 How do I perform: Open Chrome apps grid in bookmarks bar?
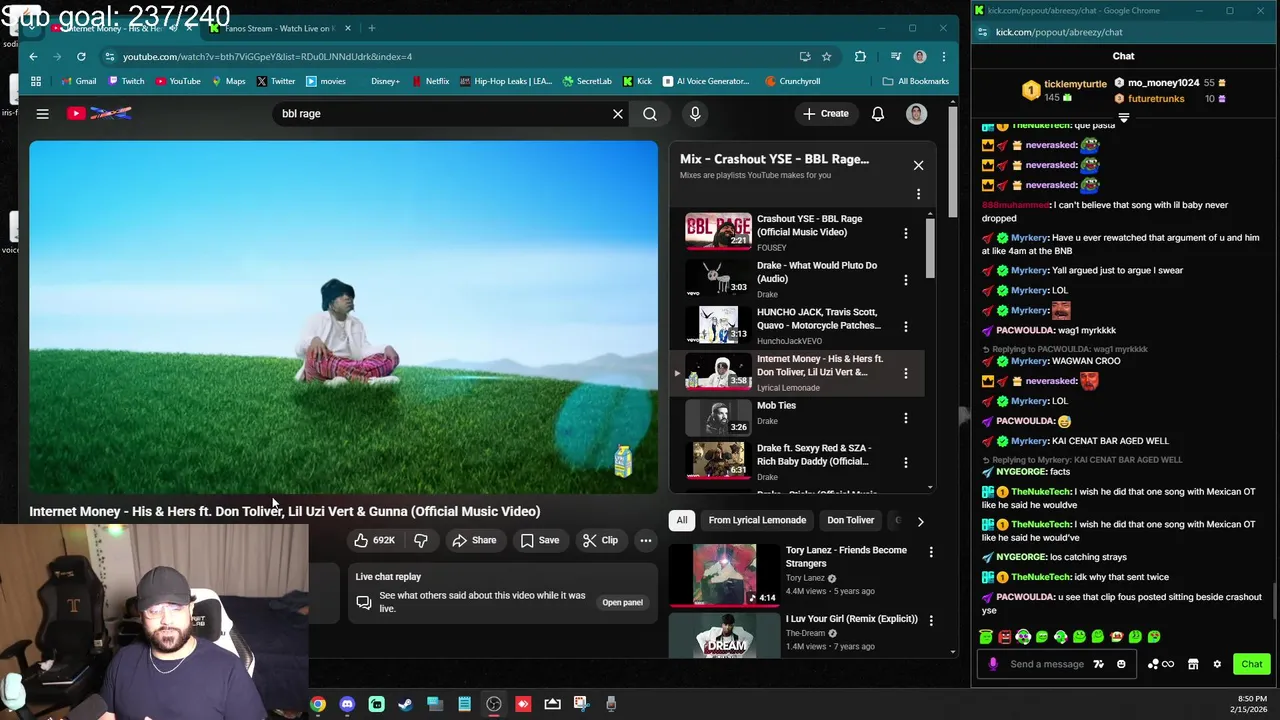coord(36,81)
